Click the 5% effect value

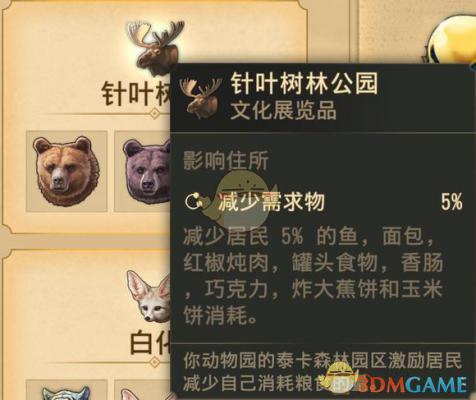tap(451, 201)
